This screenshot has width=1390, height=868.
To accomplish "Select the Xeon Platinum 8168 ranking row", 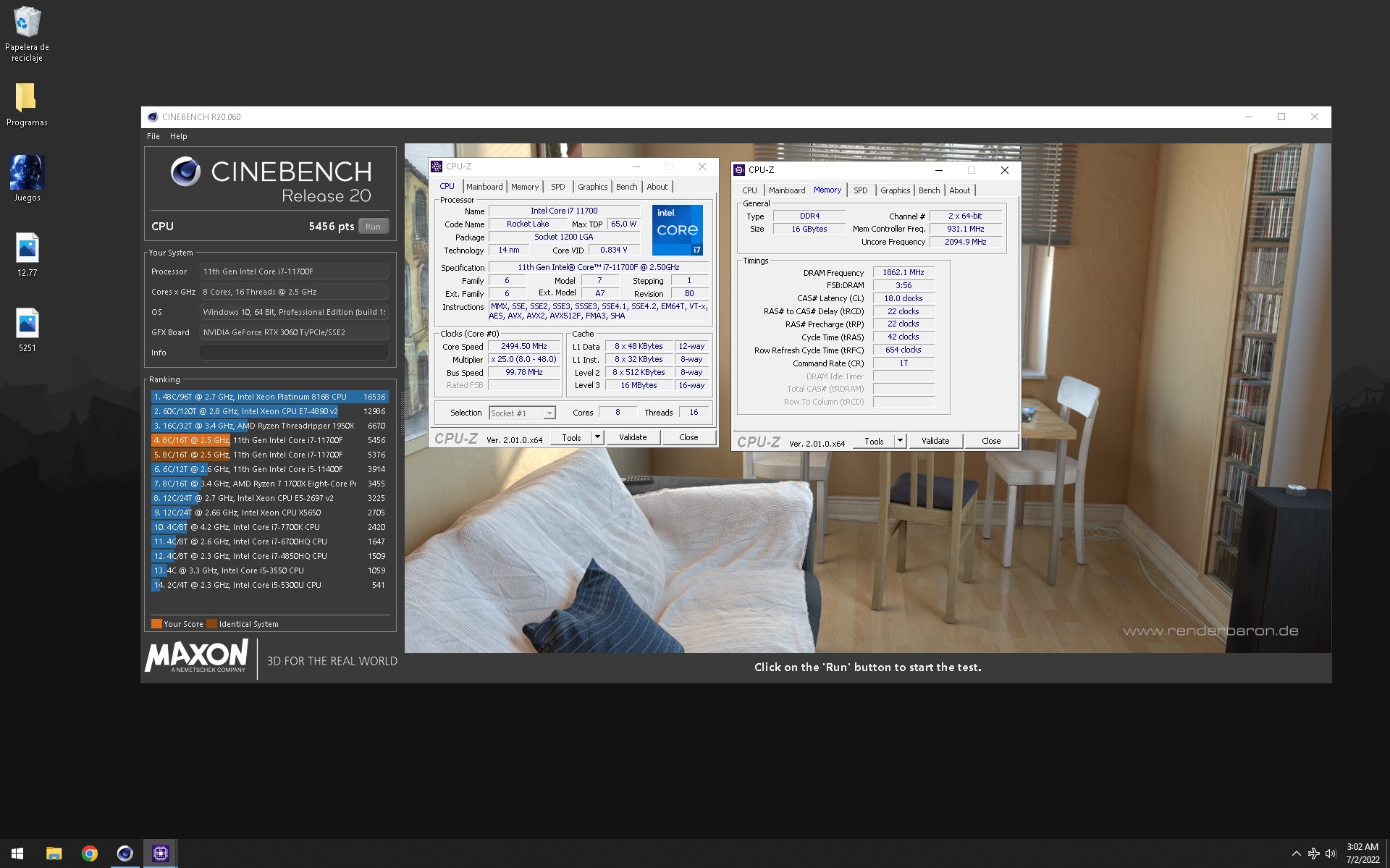I will [x=269, y=397].
